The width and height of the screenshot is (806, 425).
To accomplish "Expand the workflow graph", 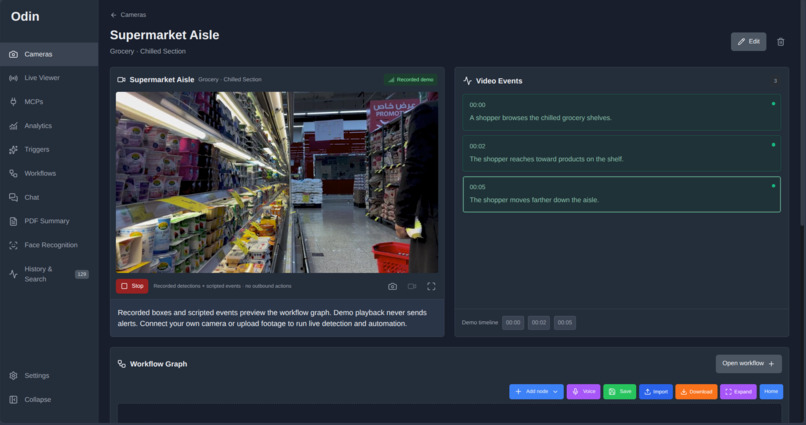I will [x=738, y=392].
